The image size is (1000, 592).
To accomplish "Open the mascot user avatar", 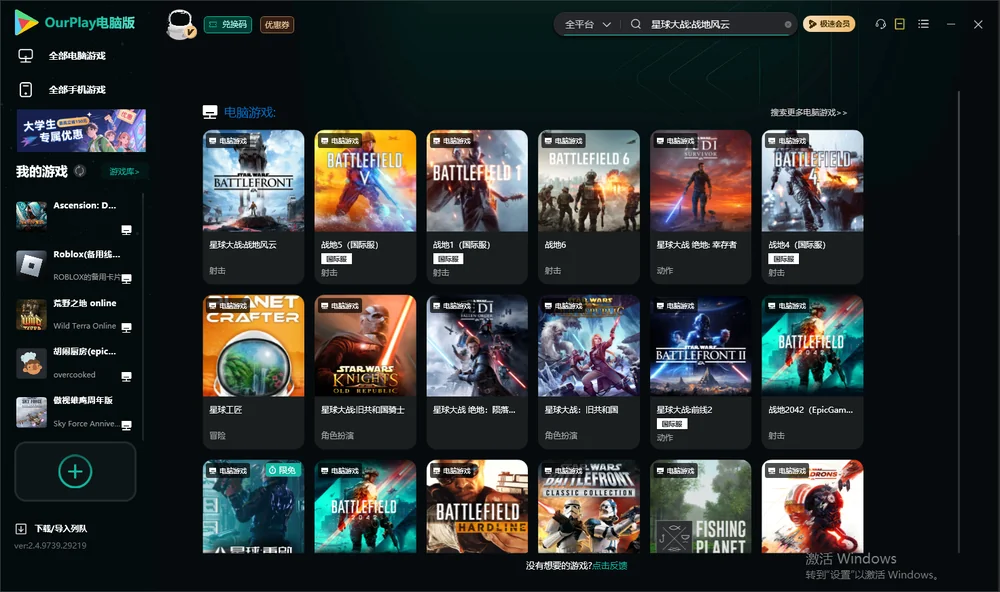I will click(x=180, y=24).
